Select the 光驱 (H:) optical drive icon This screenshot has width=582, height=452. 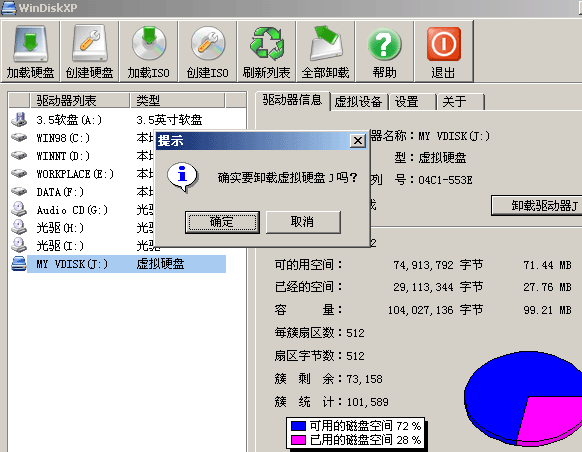(19, 227)
